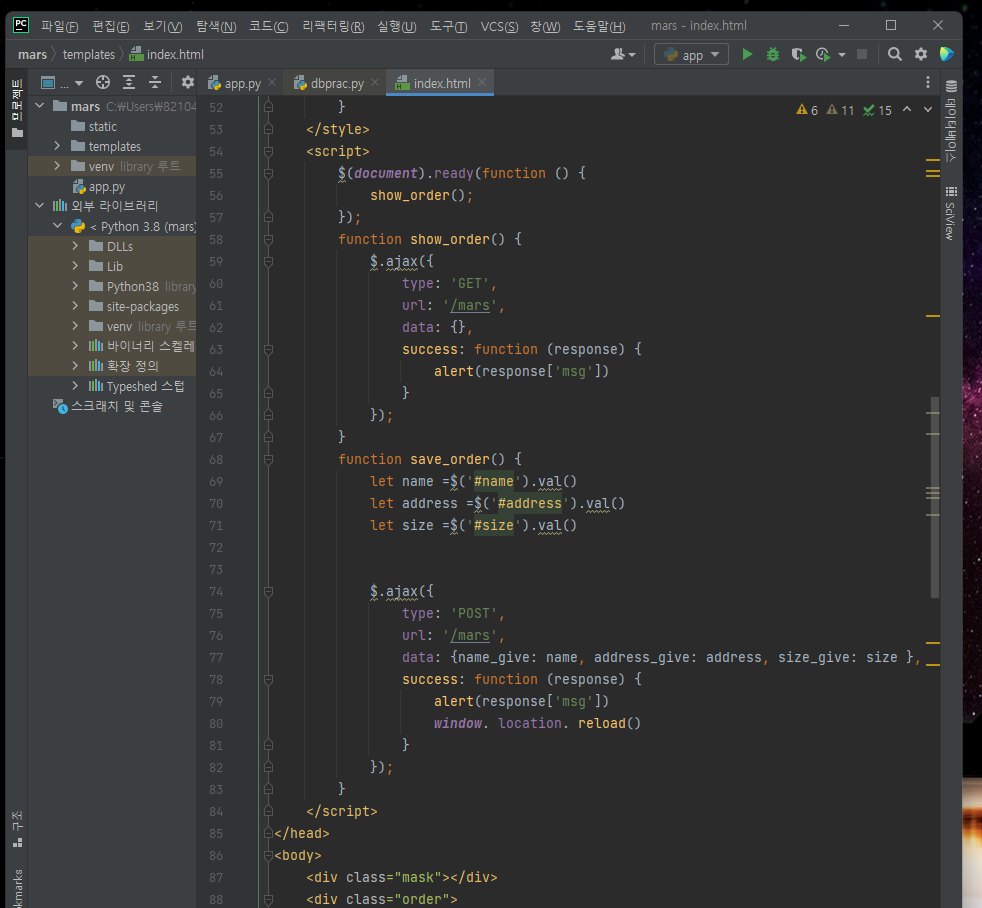Collapse the mars project root
This screenshot has width=982, height=908.
coord(39,106)
